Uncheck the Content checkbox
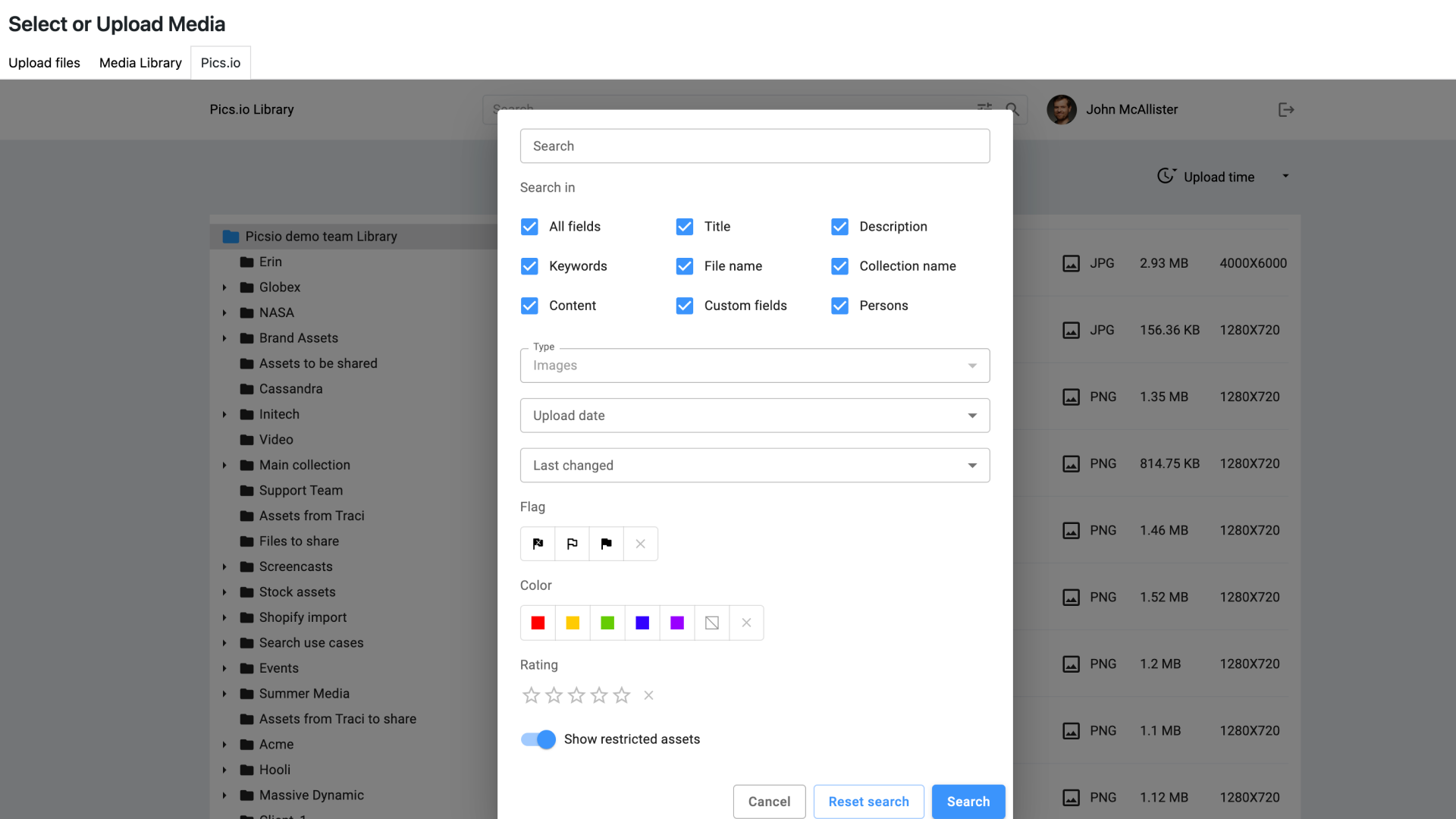Image resolution: width=1456 pixels, height=819 pixels. coord(529,306)
